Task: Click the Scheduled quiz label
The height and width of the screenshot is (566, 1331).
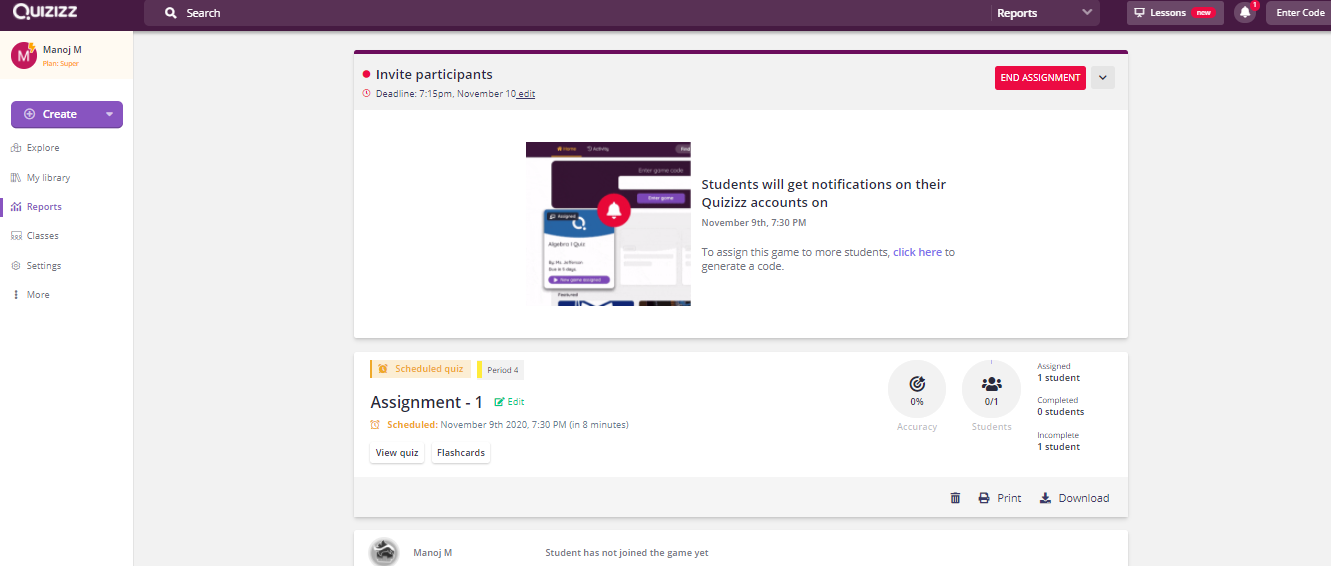Action: point(420,369)
